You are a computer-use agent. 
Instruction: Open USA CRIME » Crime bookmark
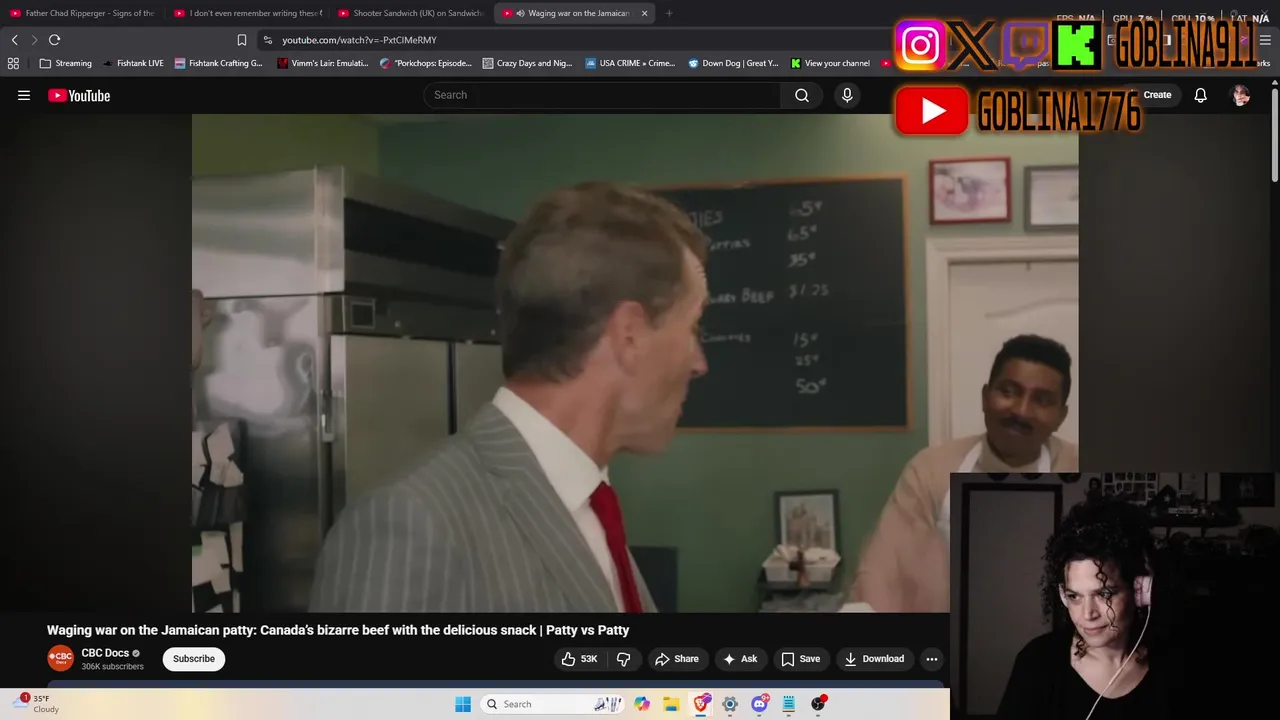(630, 63)
